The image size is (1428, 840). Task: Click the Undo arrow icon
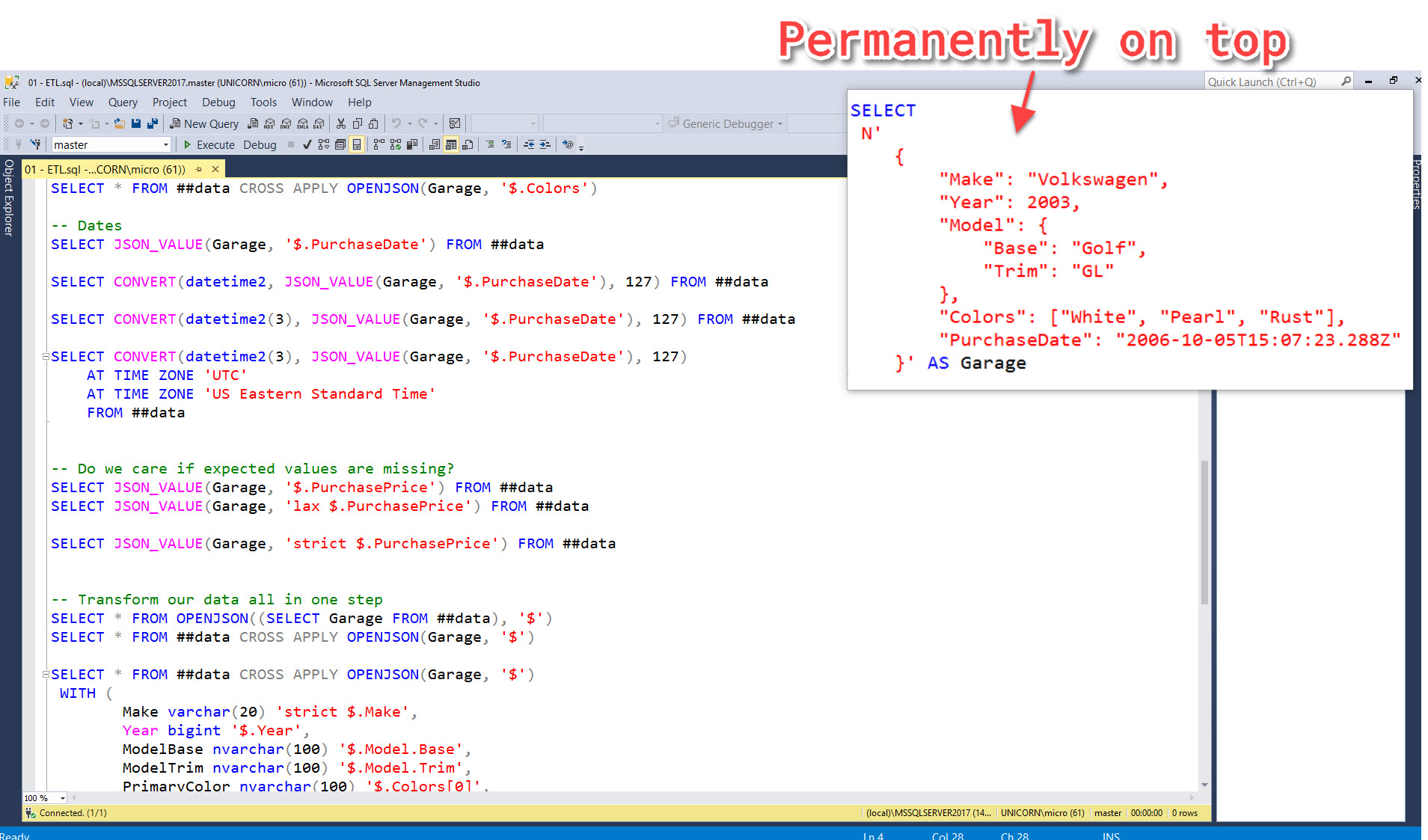pyautogui.click(x=396, y=123)
